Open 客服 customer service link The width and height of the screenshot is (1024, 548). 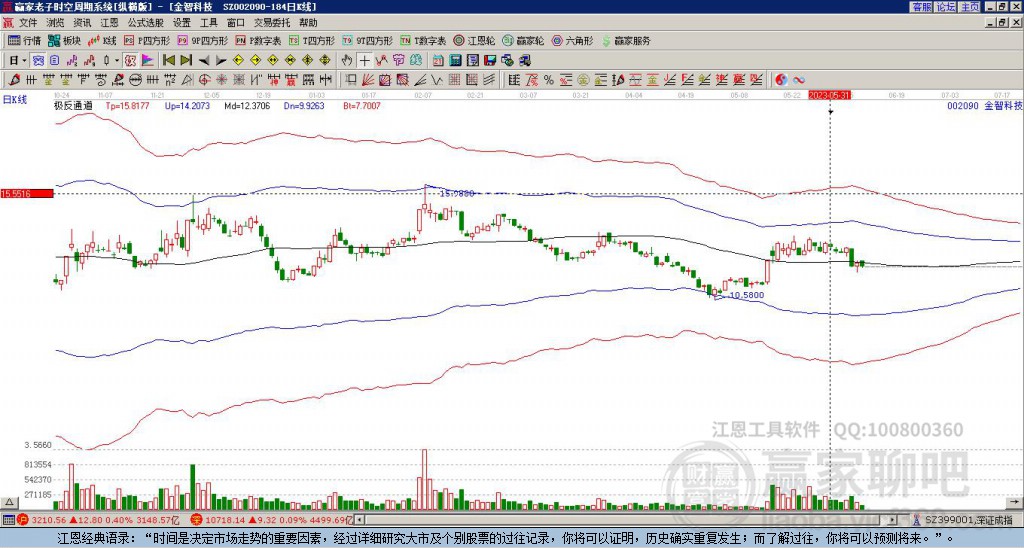pyautogui.click(x=921, y=7)
